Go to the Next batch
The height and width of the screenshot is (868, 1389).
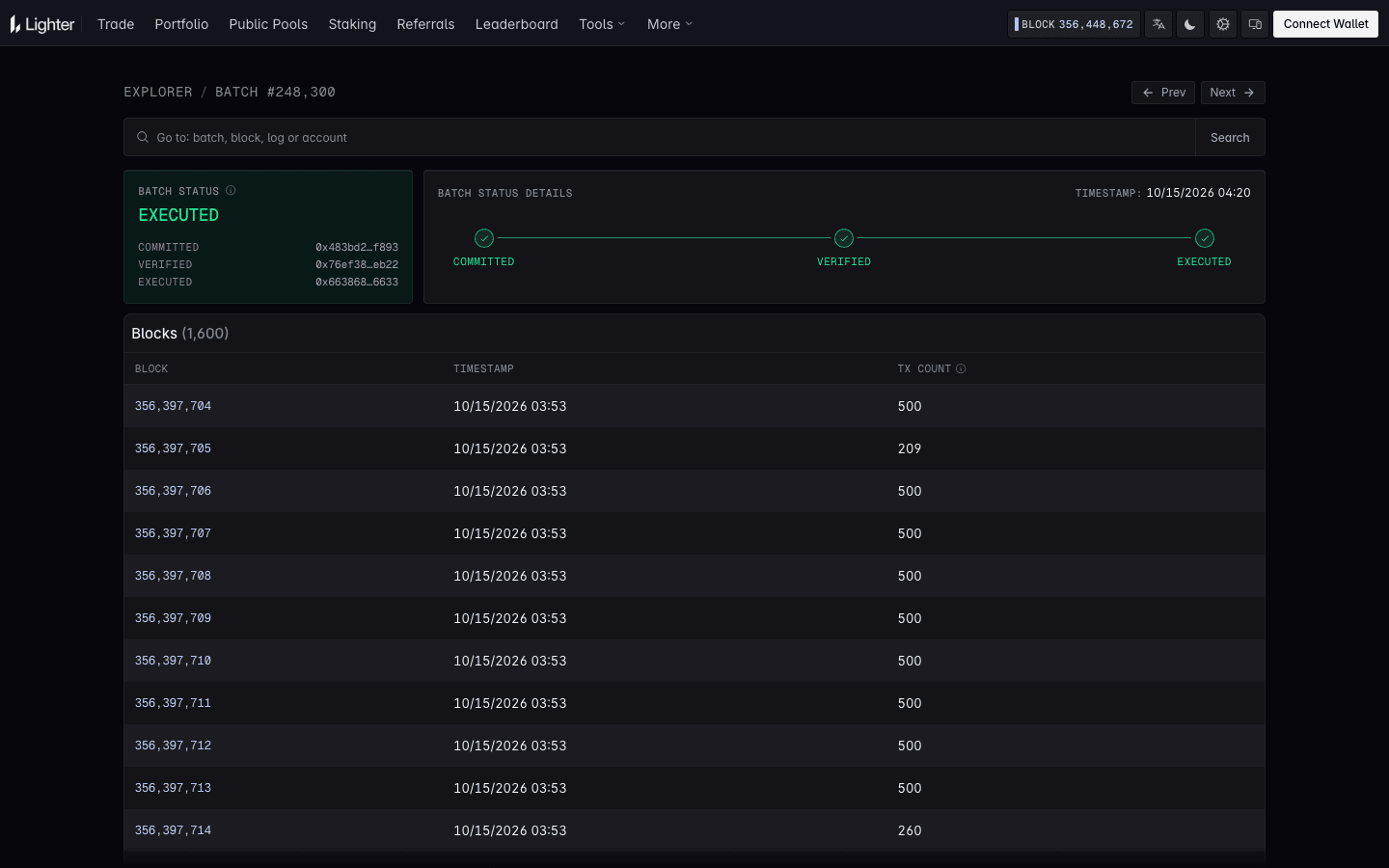point(1233,93)
